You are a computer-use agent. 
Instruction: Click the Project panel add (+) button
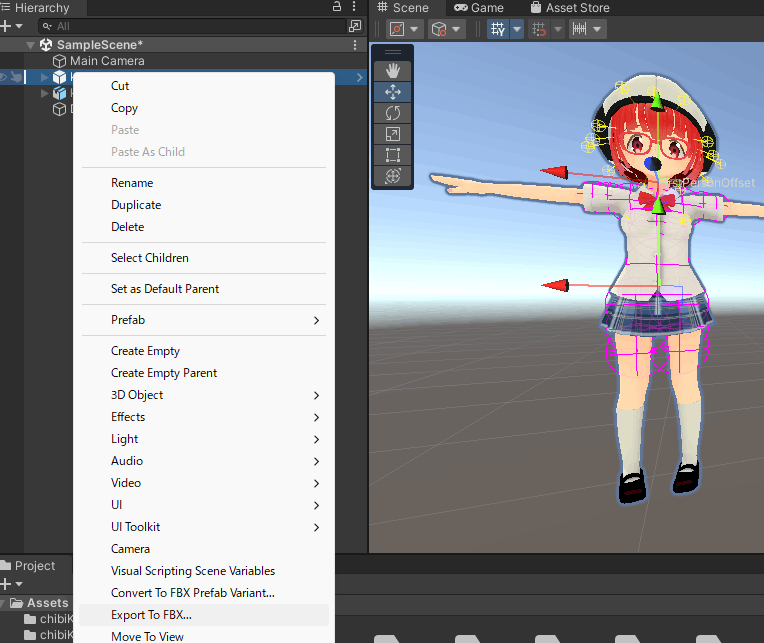pos(6,584)
